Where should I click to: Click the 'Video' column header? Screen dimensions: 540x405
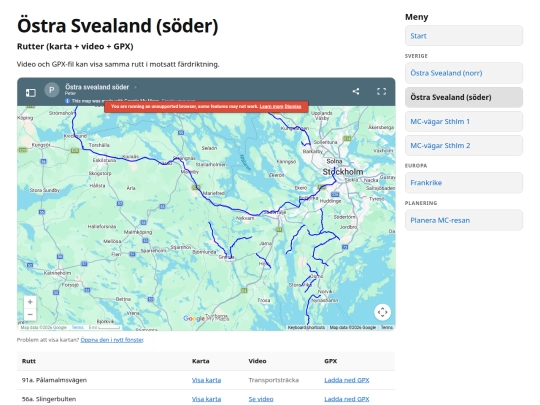click(257, 361)
